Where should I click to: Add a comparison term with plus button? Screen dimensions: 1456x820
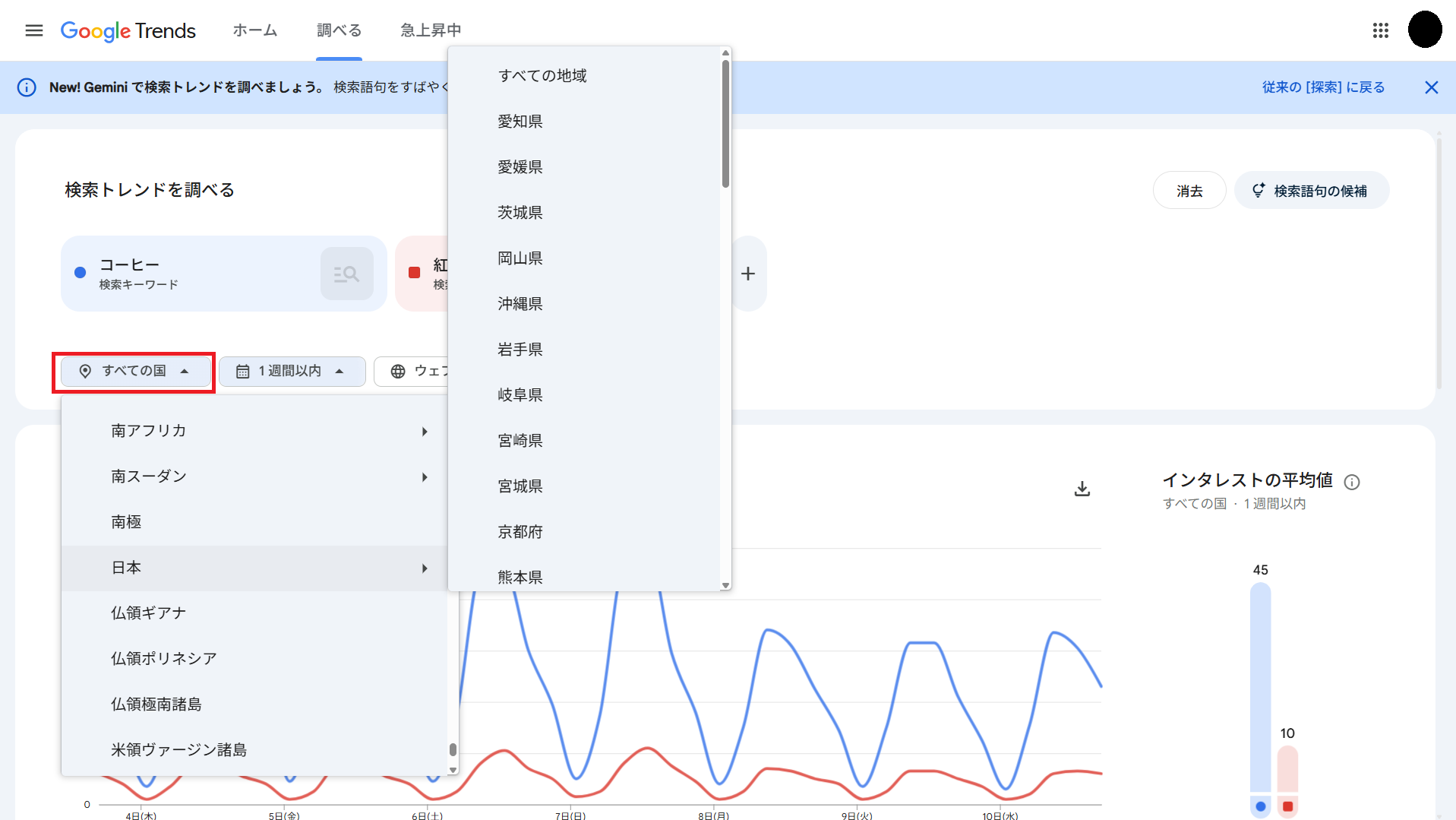click(x=748, y=274)
